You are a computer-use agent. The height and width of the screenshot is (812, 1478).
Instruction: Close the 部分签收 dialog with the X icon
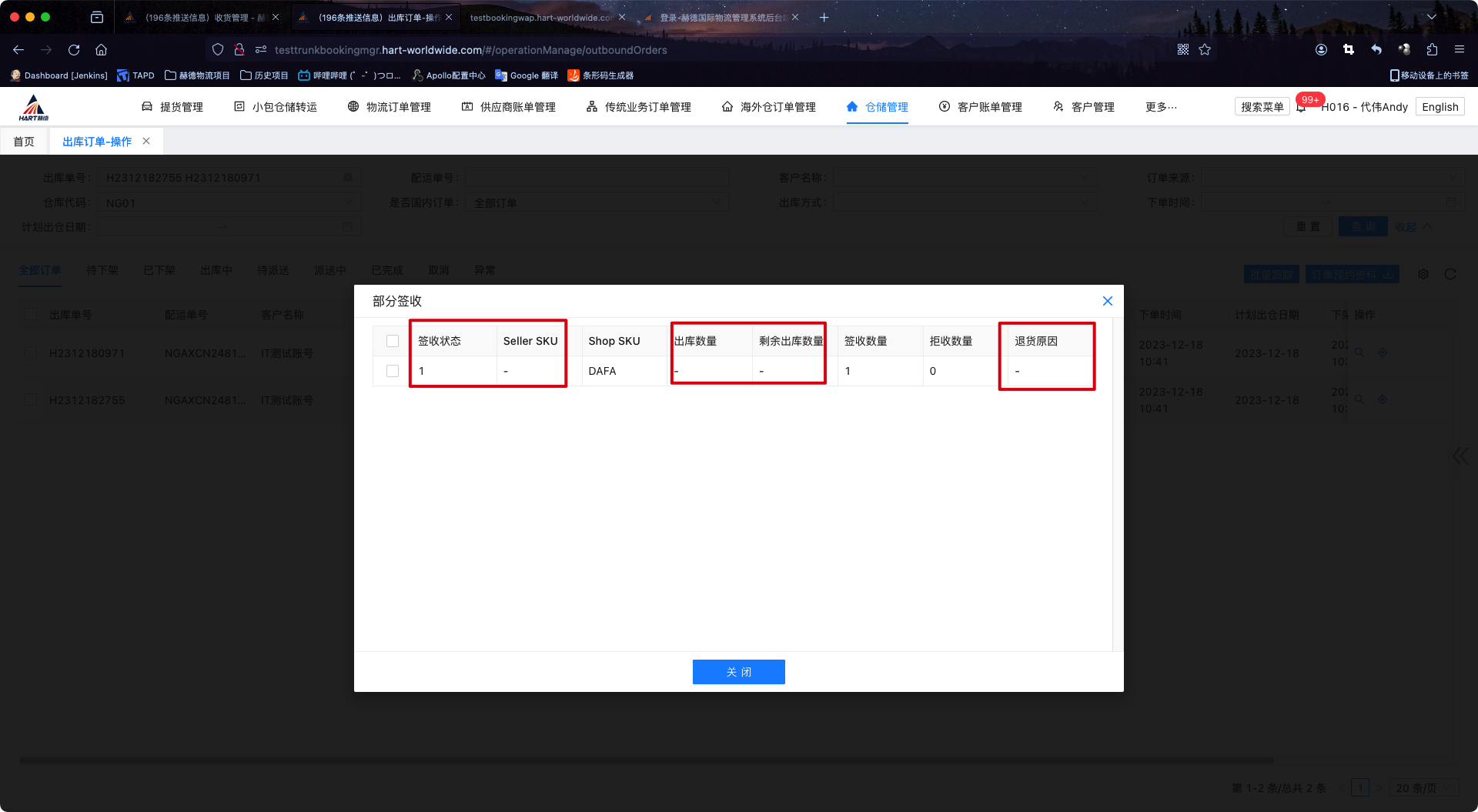click(1107, 301)
